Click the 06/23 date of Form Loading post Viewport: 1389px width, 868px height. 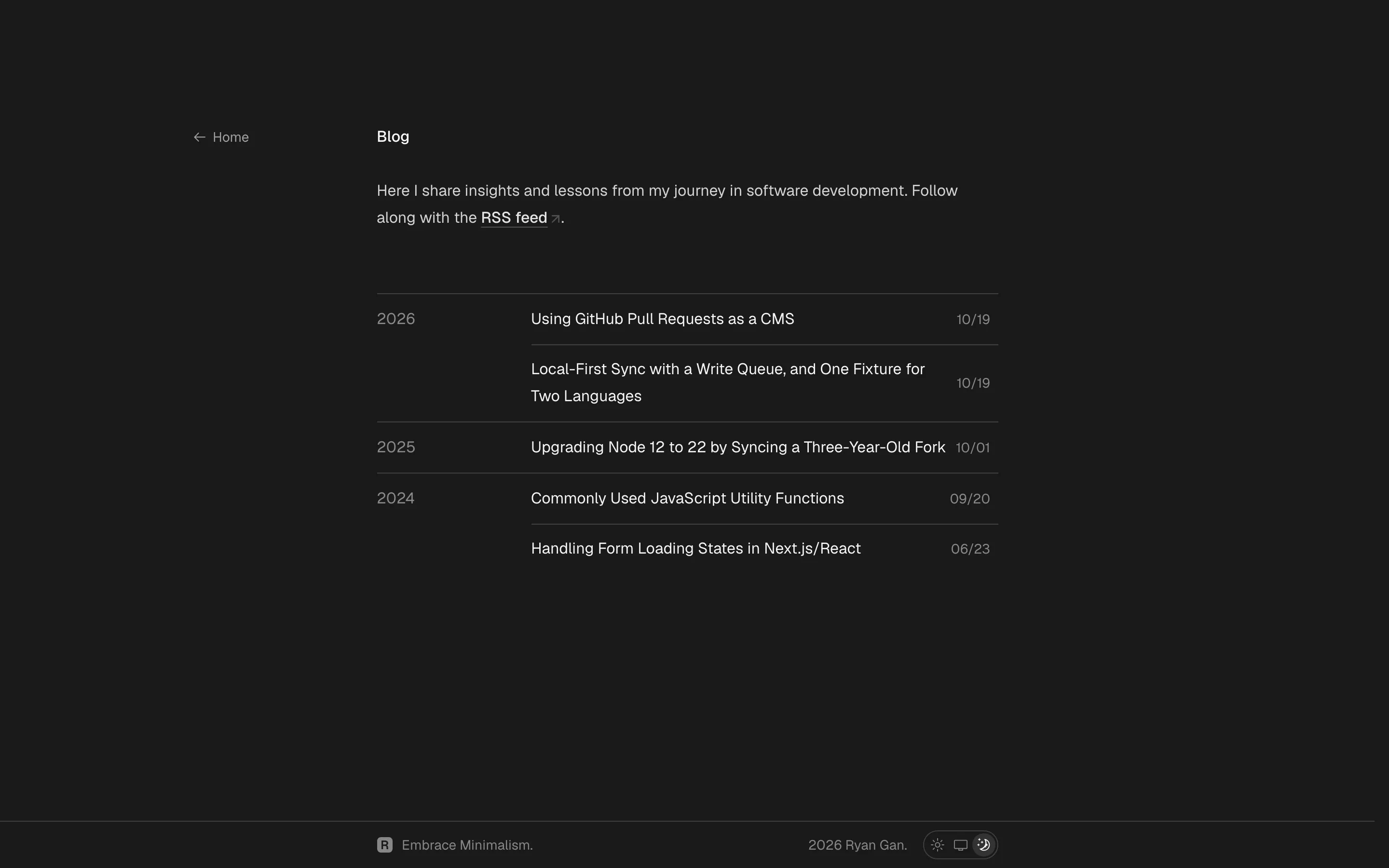[x=970, y=549]
